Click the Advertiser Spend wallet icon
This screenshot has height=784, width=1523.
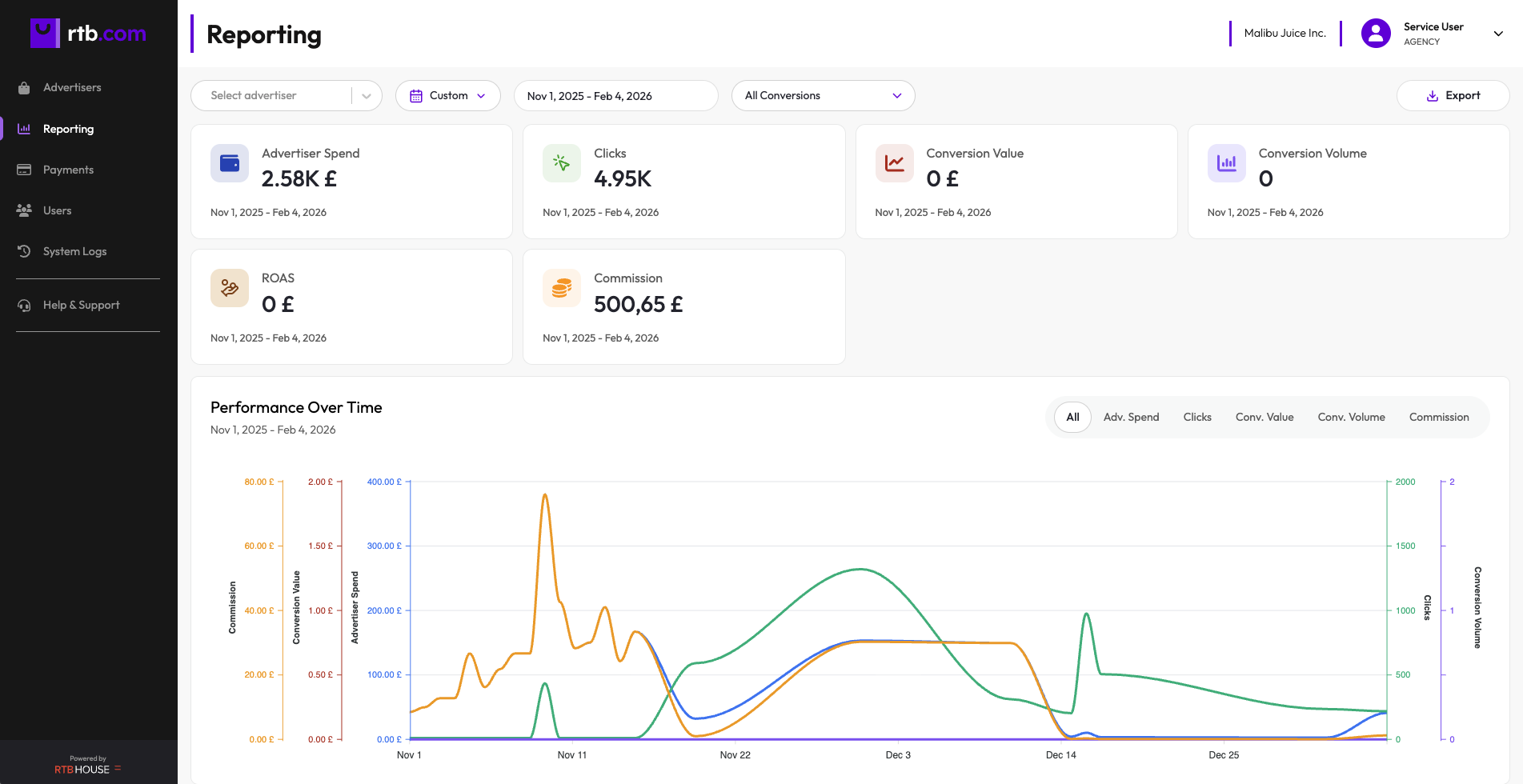click(230, 163)
